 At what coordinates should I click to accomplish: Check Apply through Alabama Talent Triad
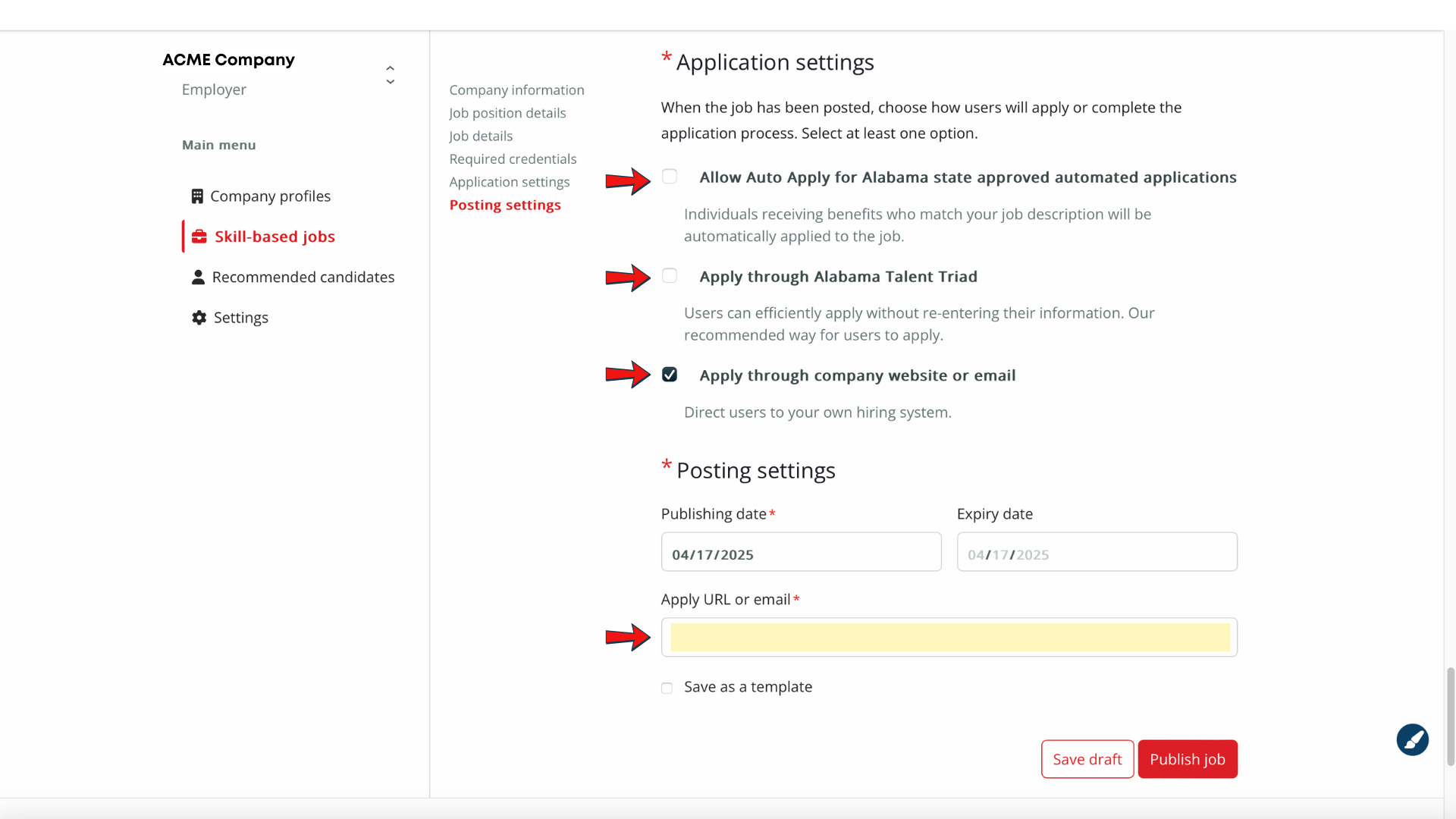point(670,276)
